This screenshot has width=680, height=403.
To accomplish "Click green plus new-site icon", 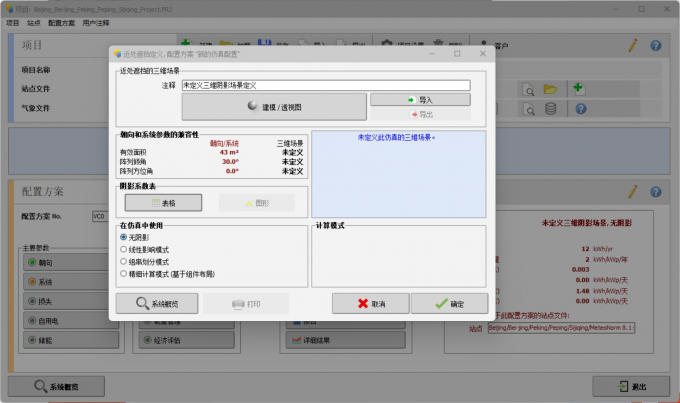I will tap(579, 88).
